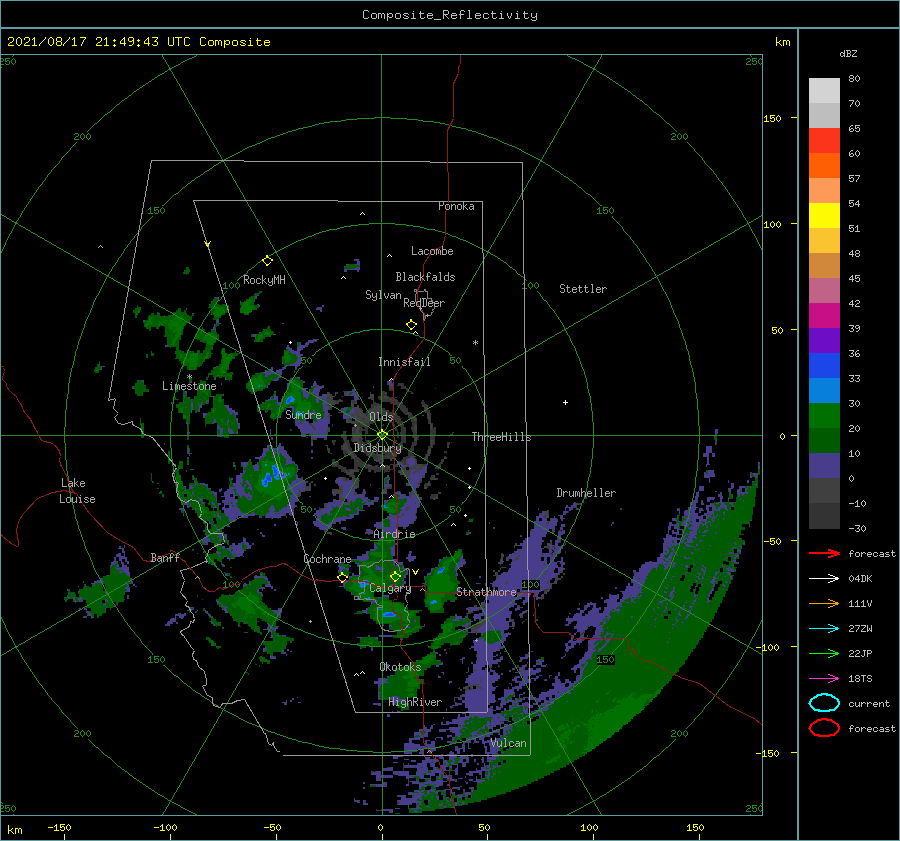Viewport: 900px width, 841px height.
Task: Click the Blackfalds city label
Action: coord(425,277)
